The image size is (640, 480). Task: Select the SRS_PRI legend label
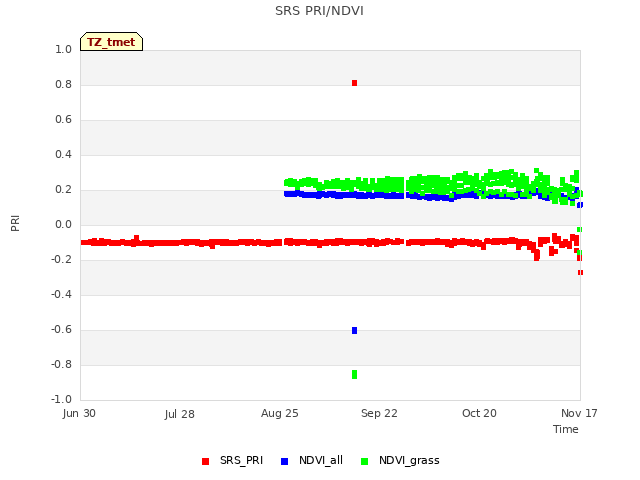click(241, 460)
